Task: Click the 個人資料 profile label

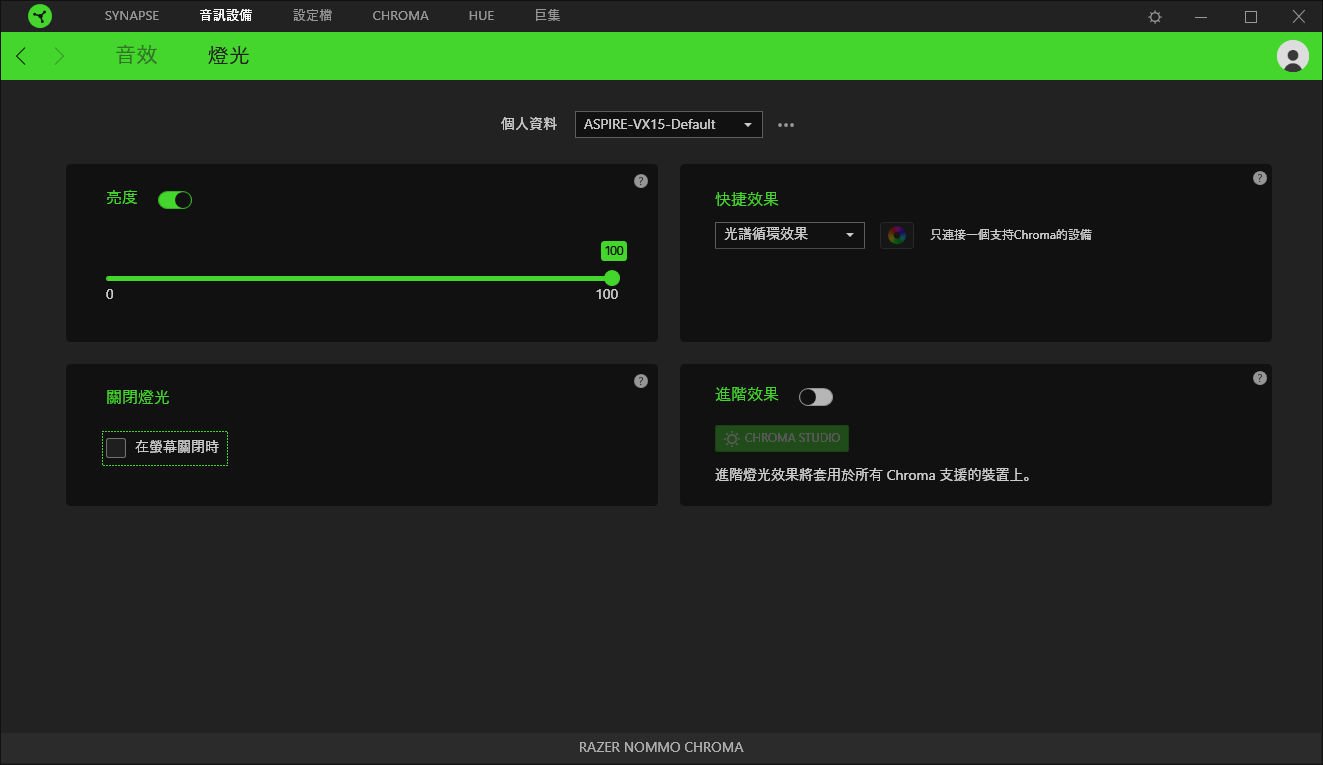Action: 529,125
